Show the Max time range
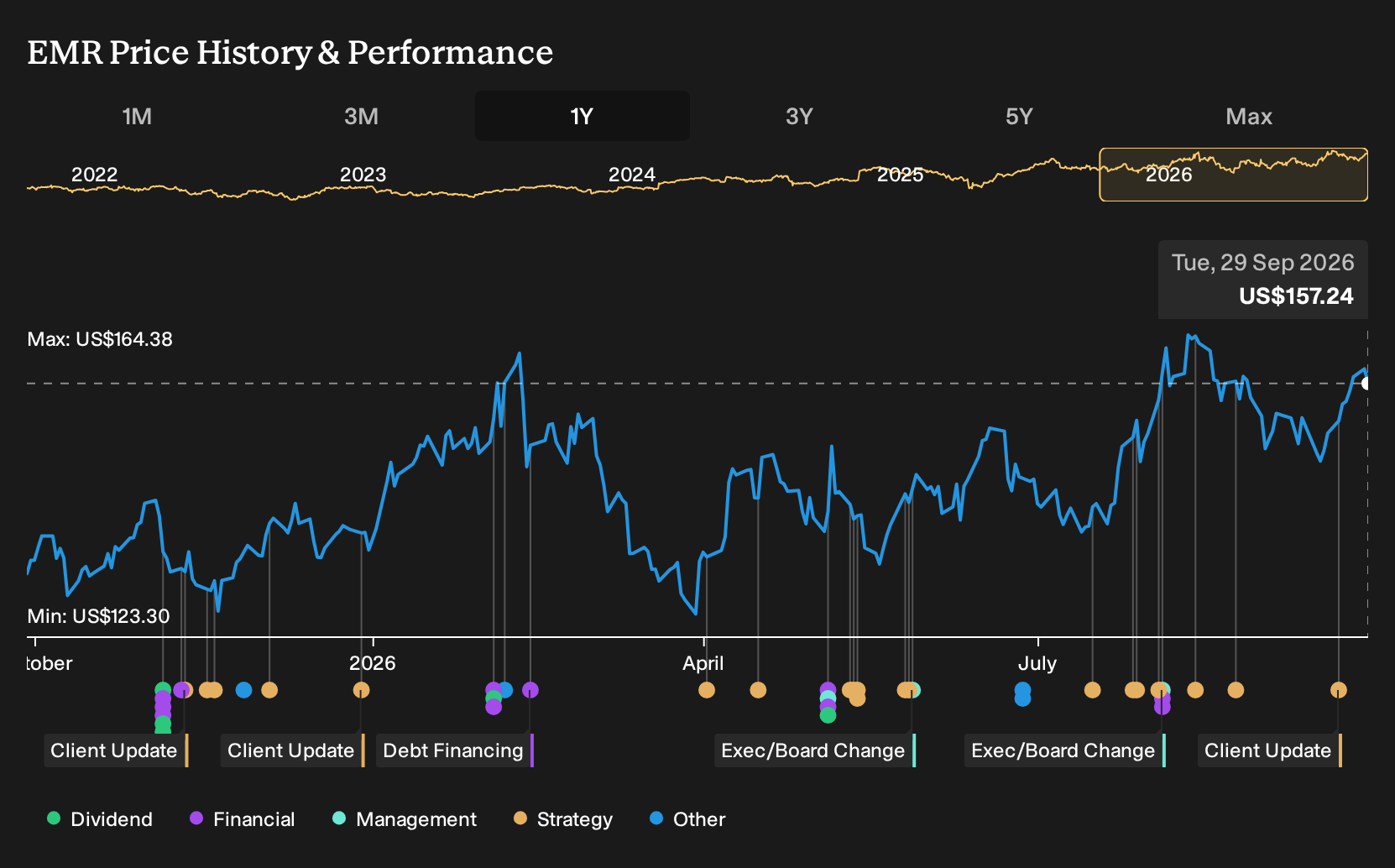This screenshot has width=1395, height=868. 1249,116
